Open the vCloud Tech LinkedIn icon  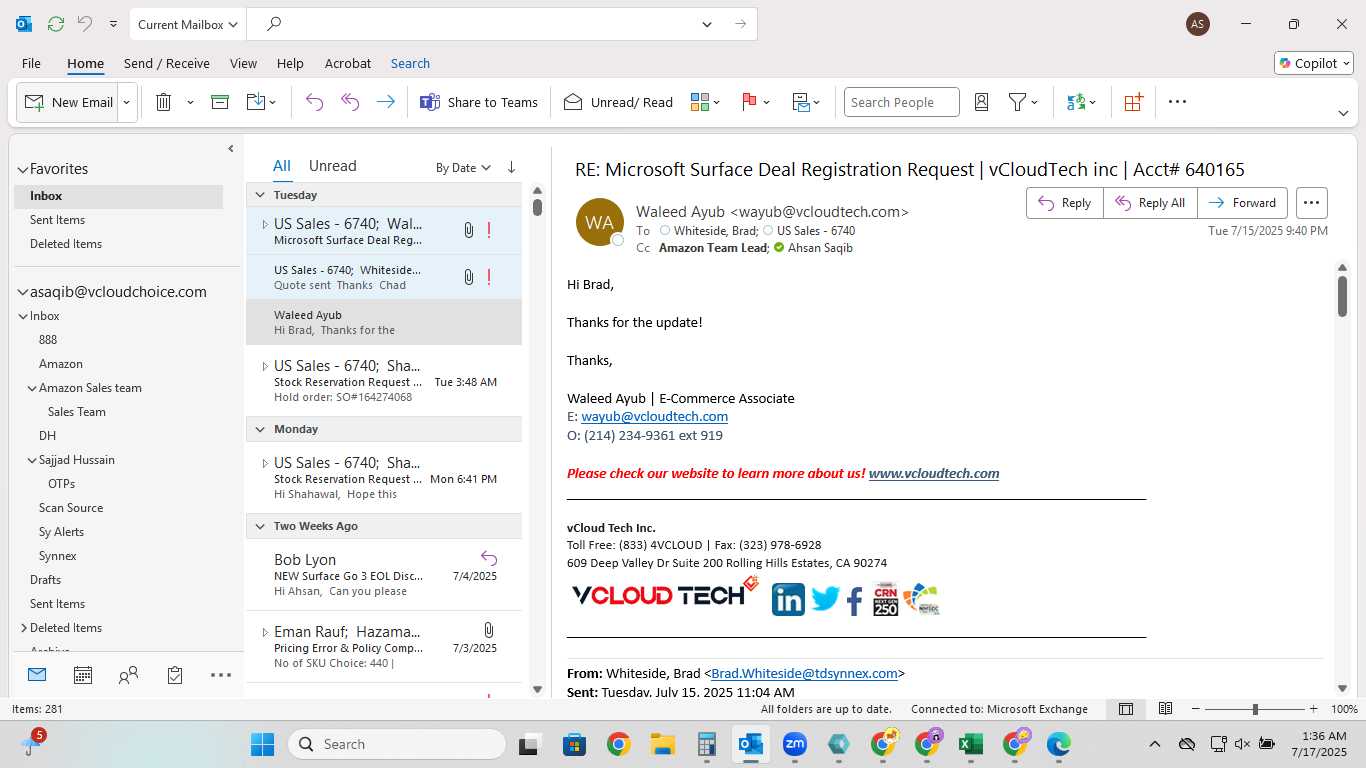tap(788, 599)
